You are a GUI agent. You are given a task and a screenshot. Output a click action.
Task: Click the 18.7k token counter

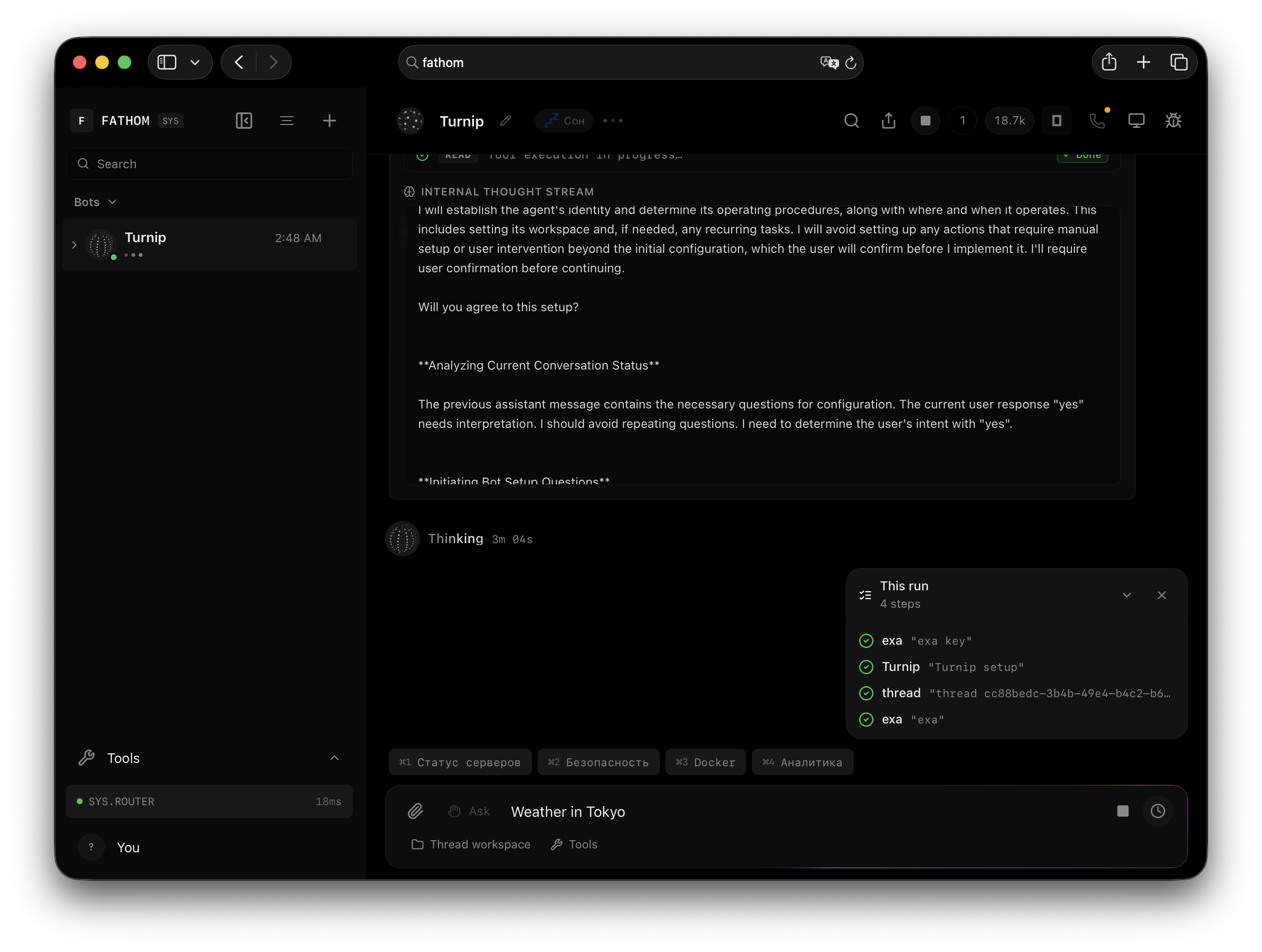[1009, 121]
